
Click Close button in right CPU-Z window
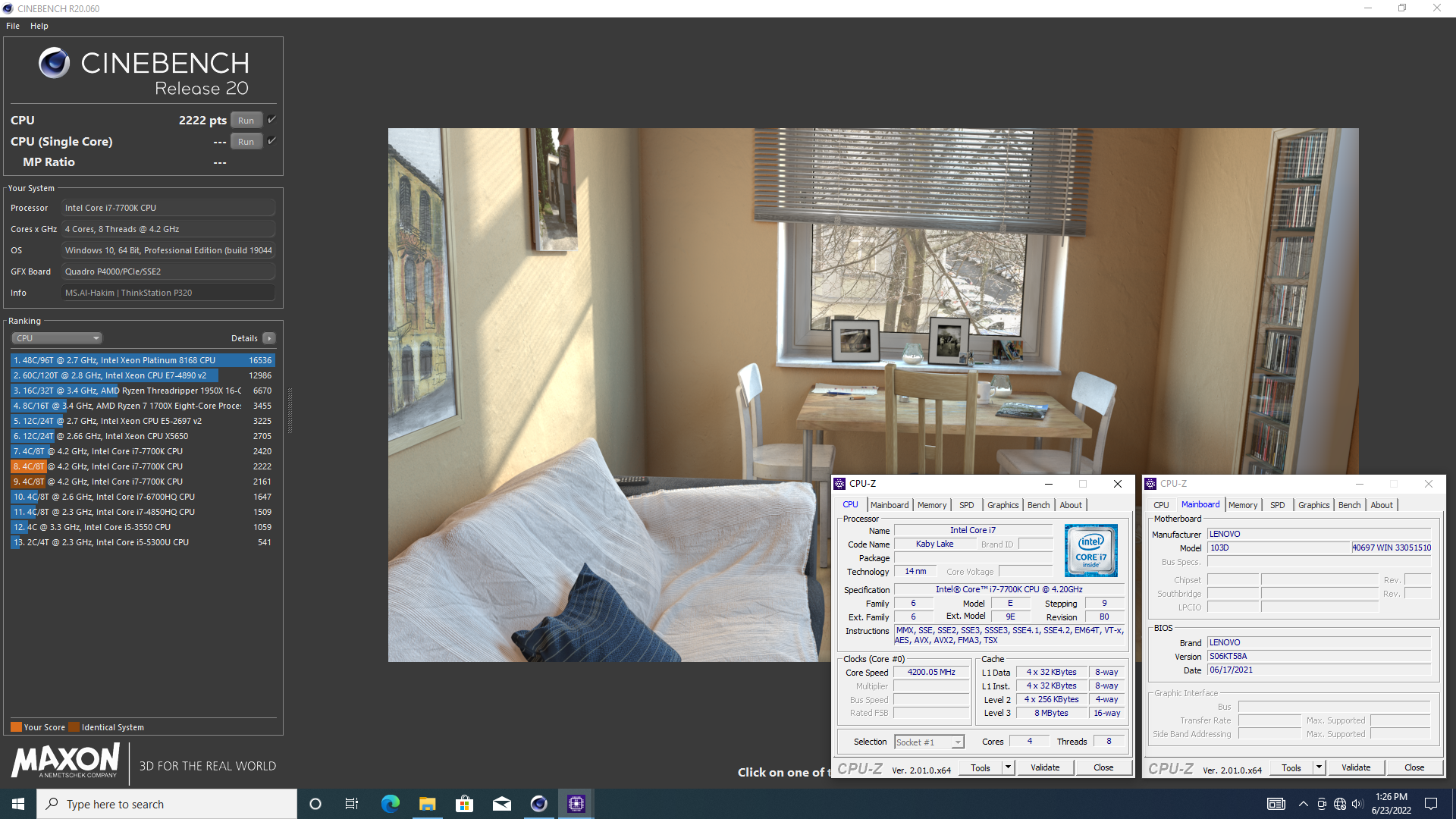1414,768
